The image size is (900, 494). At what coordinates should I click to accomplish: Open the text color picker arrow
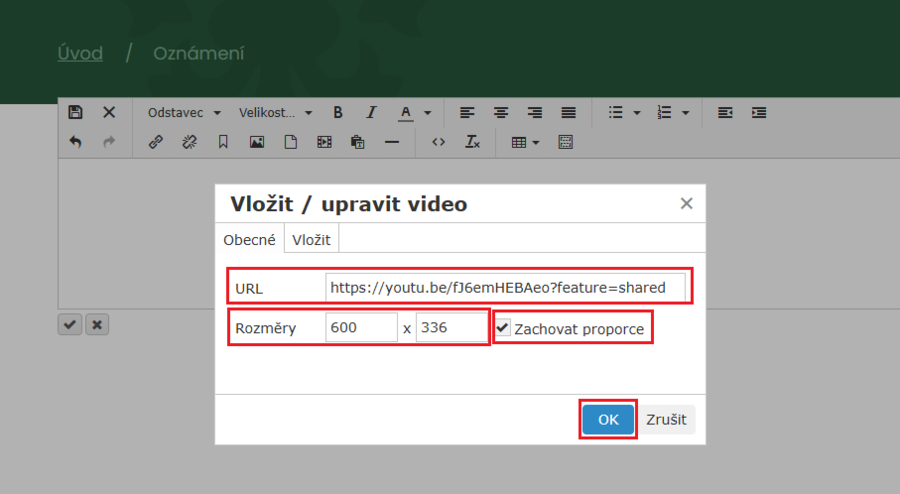(428, 113)
